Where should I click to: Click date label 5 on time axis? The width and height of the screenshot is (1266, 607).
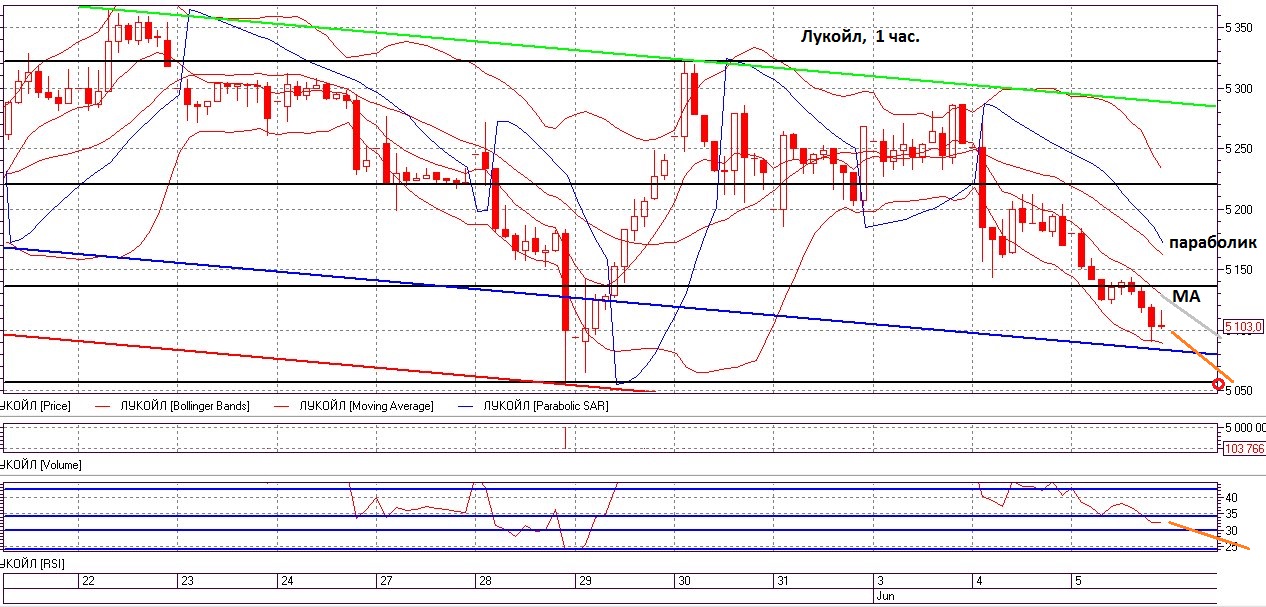1076,581
